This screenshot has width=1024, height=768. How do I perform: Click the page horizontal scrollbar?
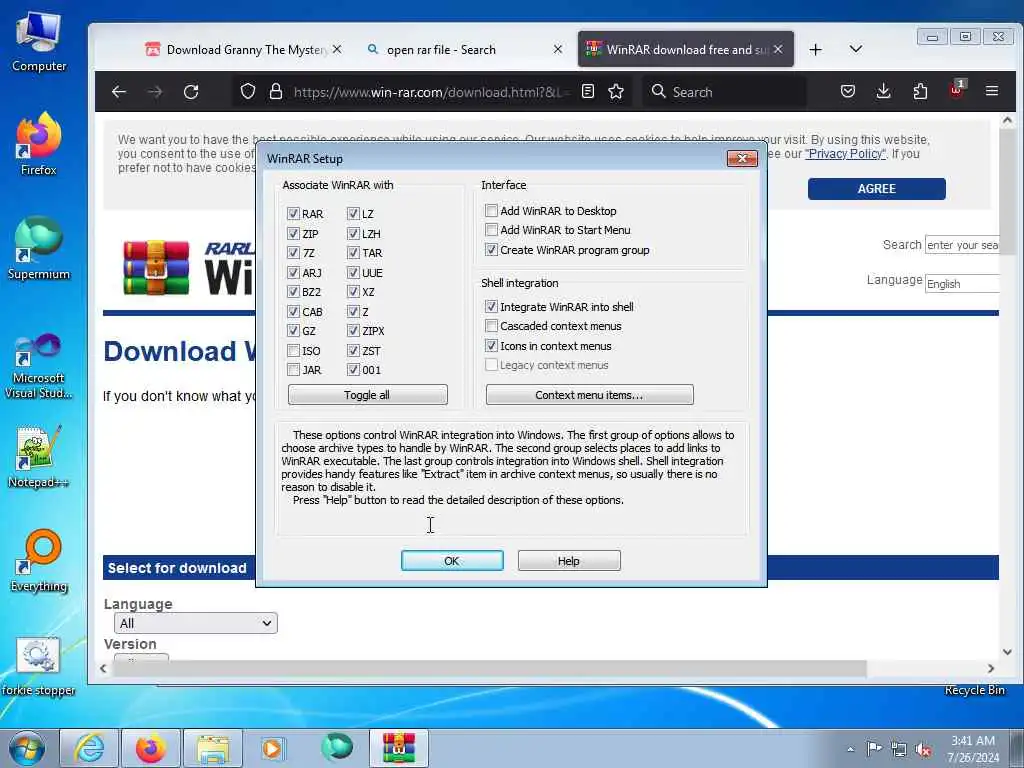click(488, 668)
